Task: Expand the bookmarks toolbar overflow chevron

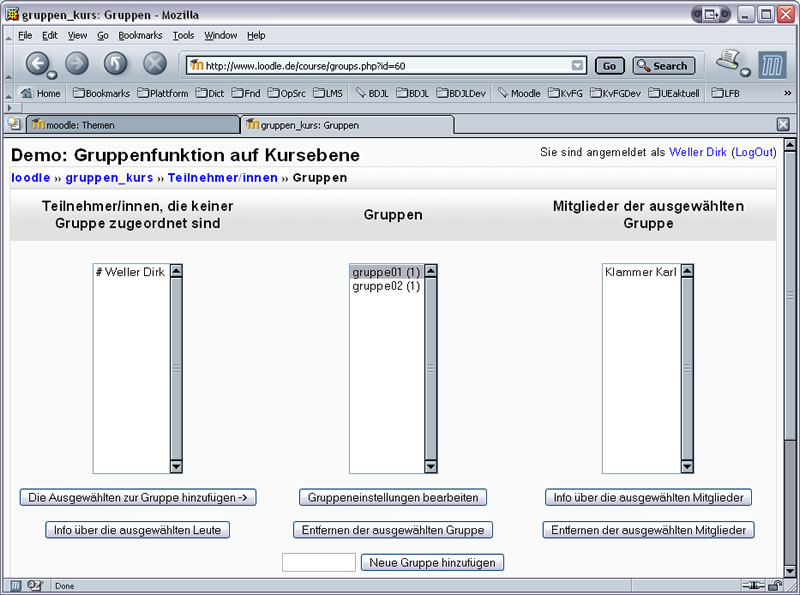Action: [787, 93]
